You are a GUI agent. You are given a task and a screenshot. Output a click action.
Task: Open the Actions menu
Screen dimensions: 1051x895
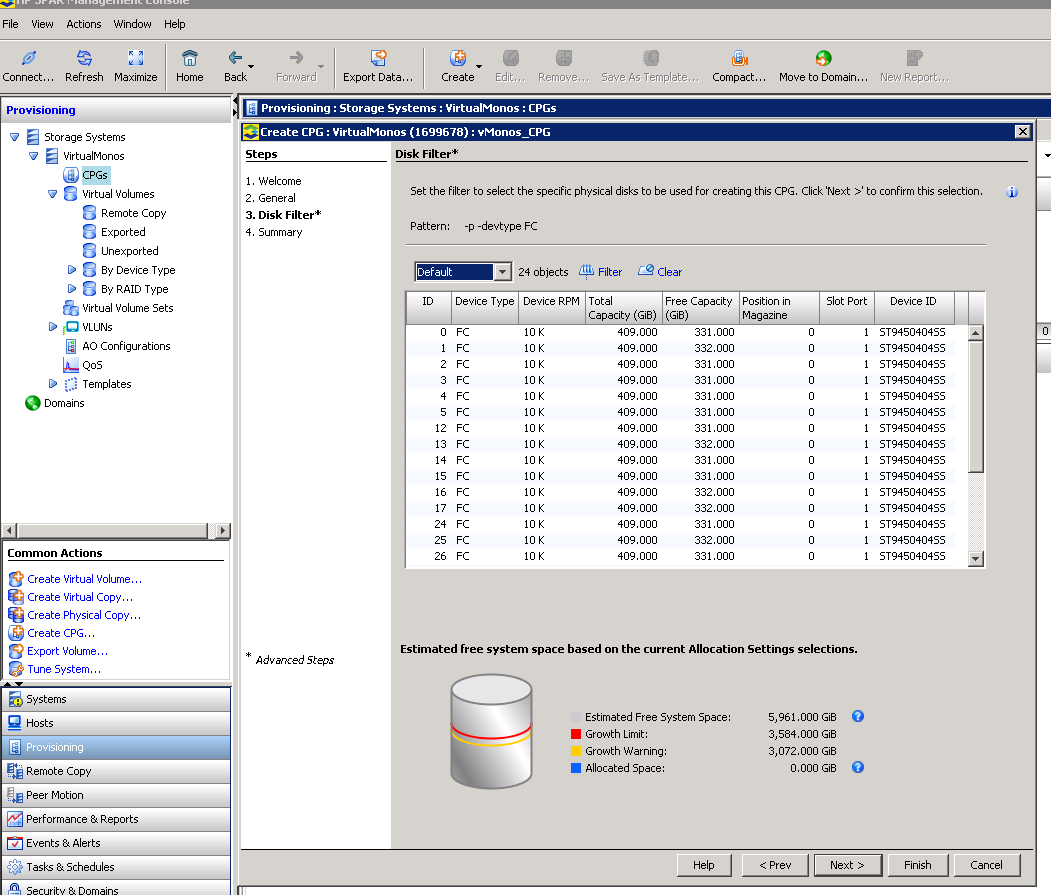click(x=83, y=23)
